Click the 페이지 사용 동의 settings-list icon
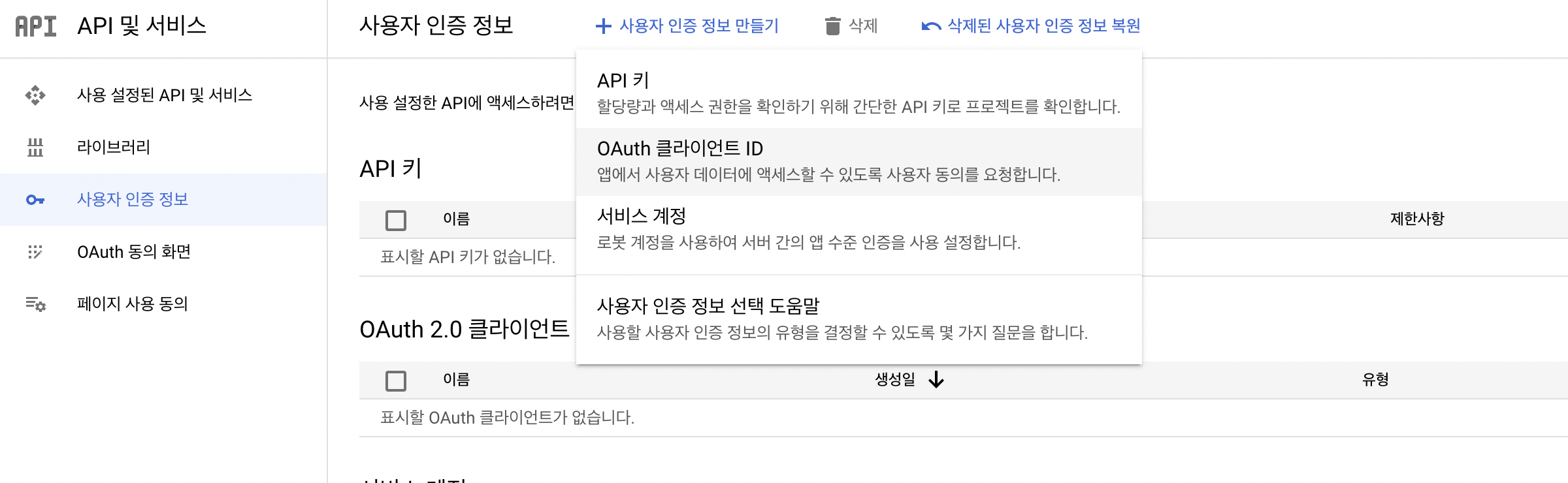The image size is (1568, 483). [x=35, y=304]
